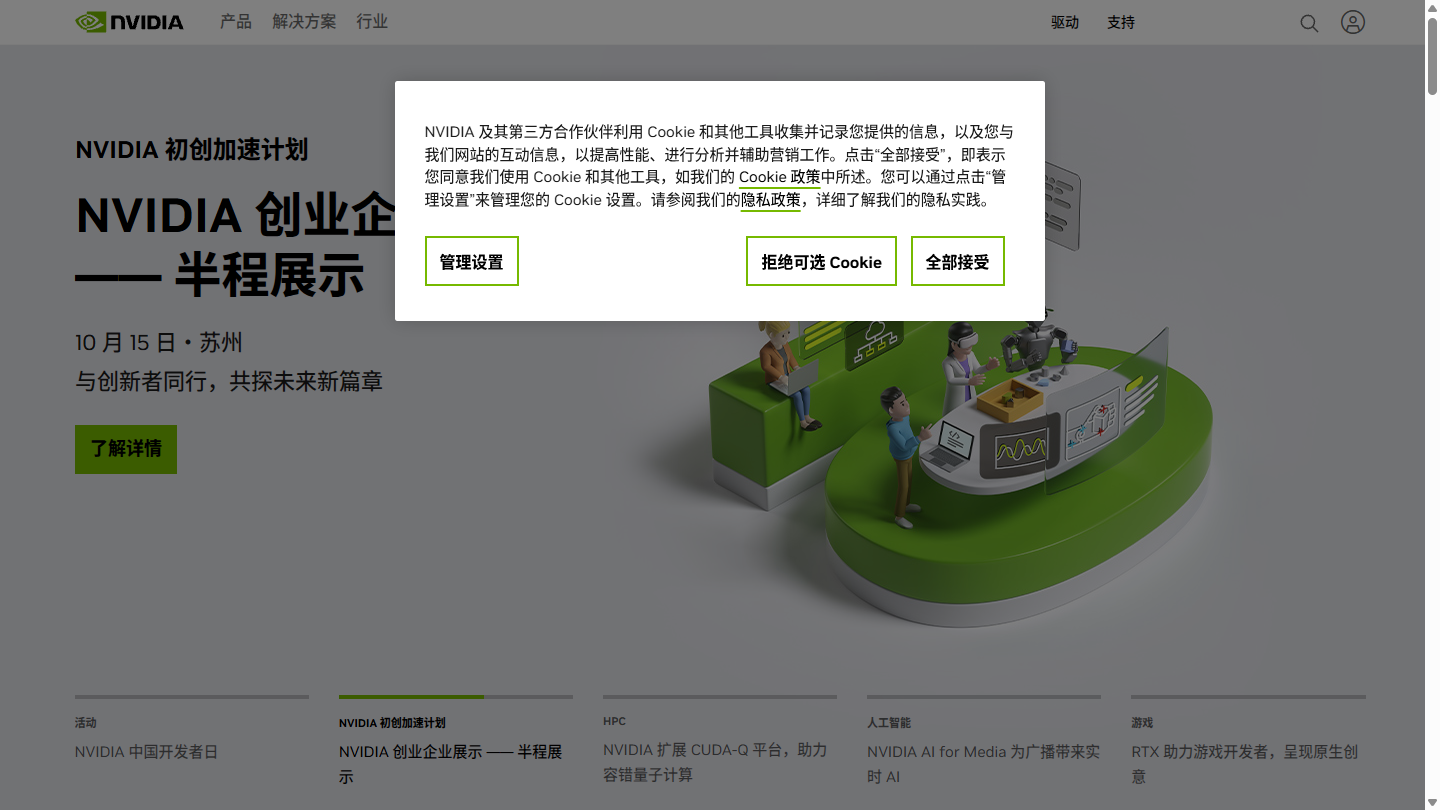The width and height of the screenshot is (1440, 810).
Task: Accept all cookies with 全部接受
Action: tap(958, 261)
